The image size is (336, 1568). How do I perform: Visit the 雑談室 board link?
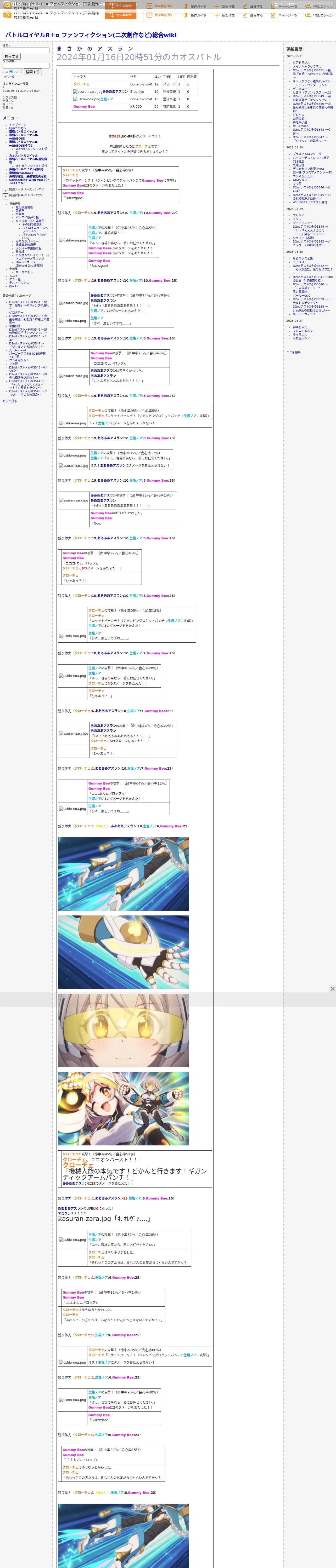tap(20, 211)
